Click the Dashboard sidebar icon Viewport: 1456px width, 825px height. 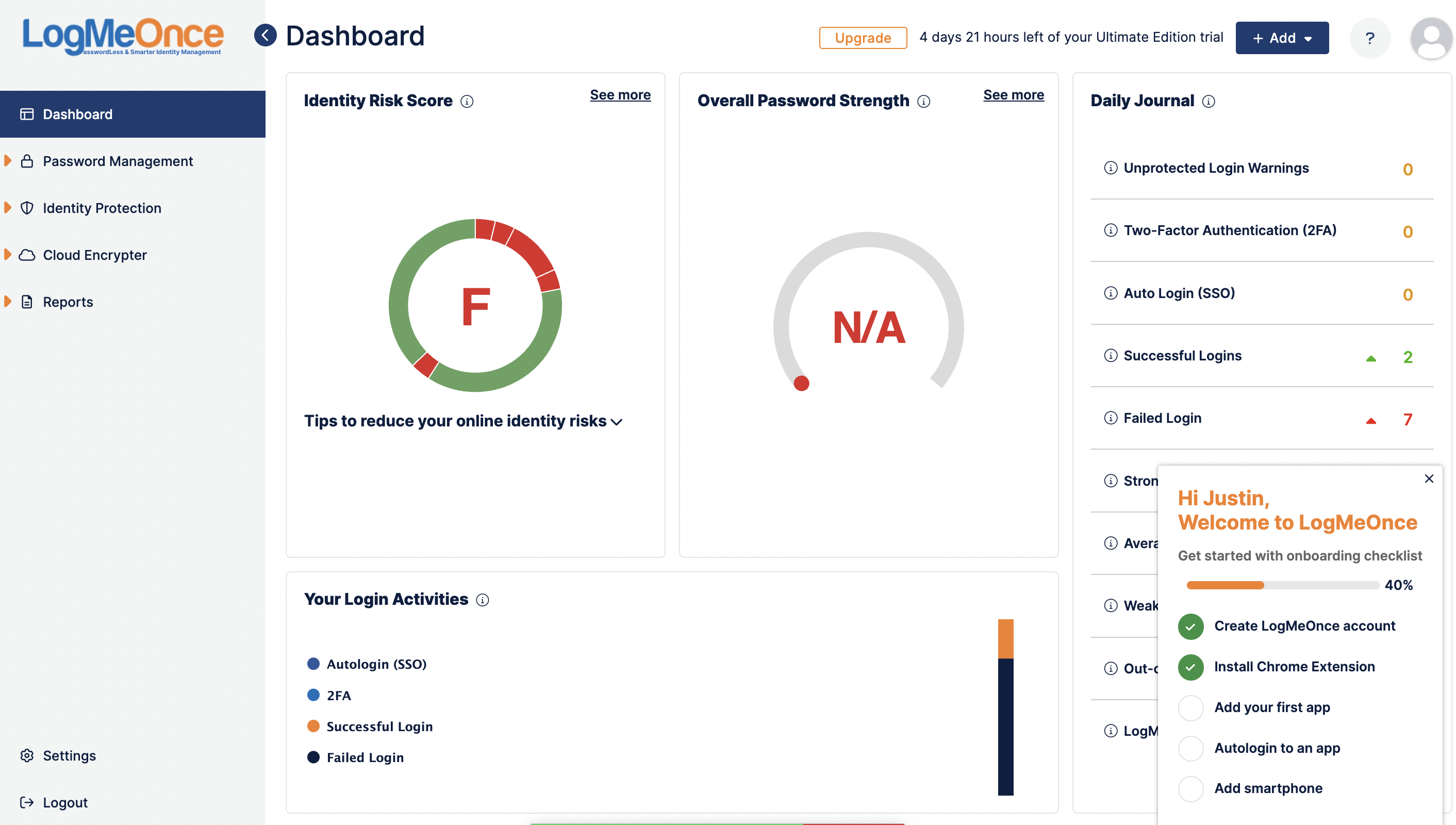pyautogui.click(x=27, y=114)
